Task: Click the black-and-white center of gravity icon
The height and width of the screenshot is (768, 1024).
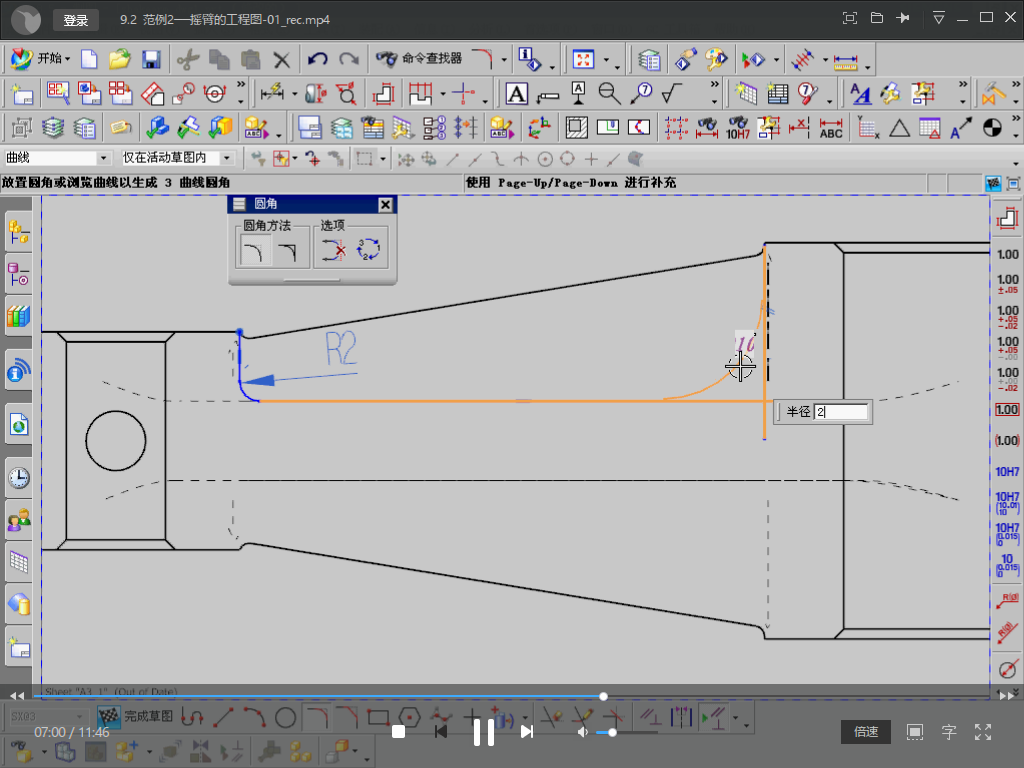Action: click(992, 127)
